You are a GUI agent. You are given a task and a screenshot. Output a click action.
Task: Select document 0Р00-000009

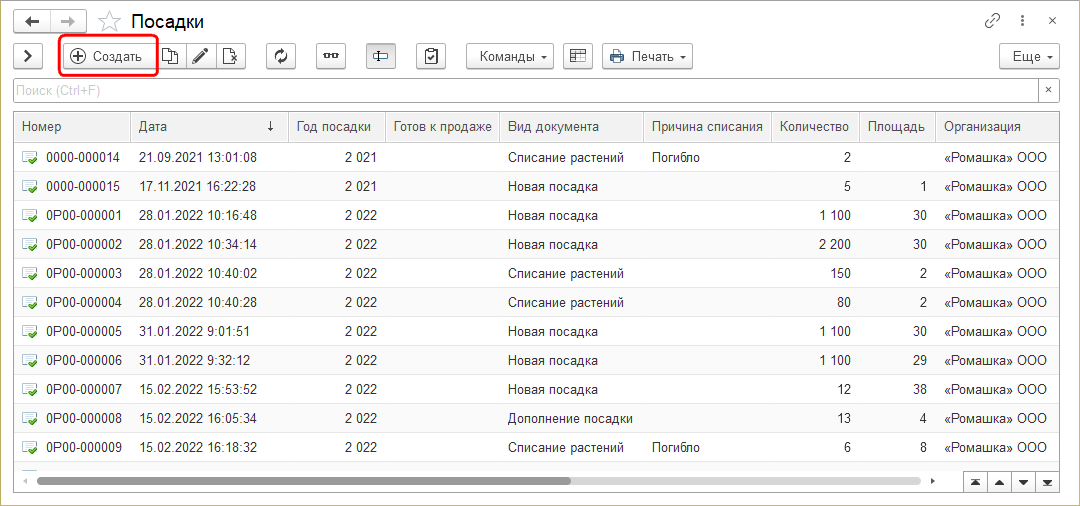[x=537, y=447]
